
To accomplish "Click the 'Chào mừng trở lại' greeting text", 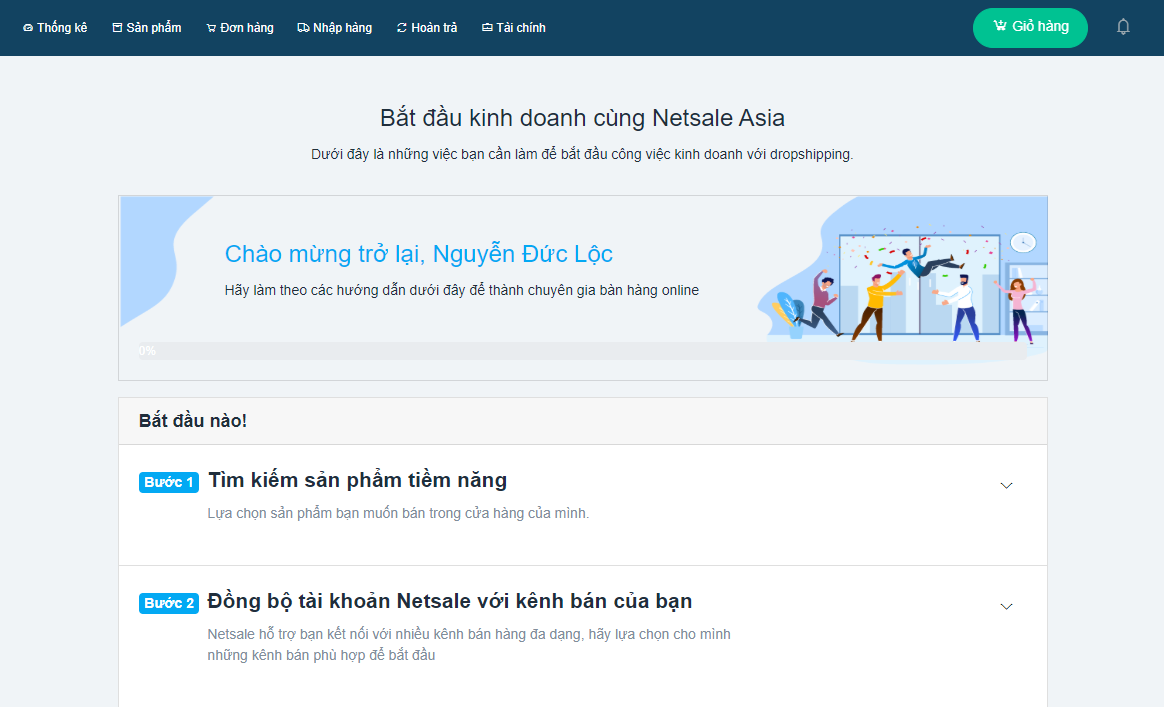I will coord(419,254).
